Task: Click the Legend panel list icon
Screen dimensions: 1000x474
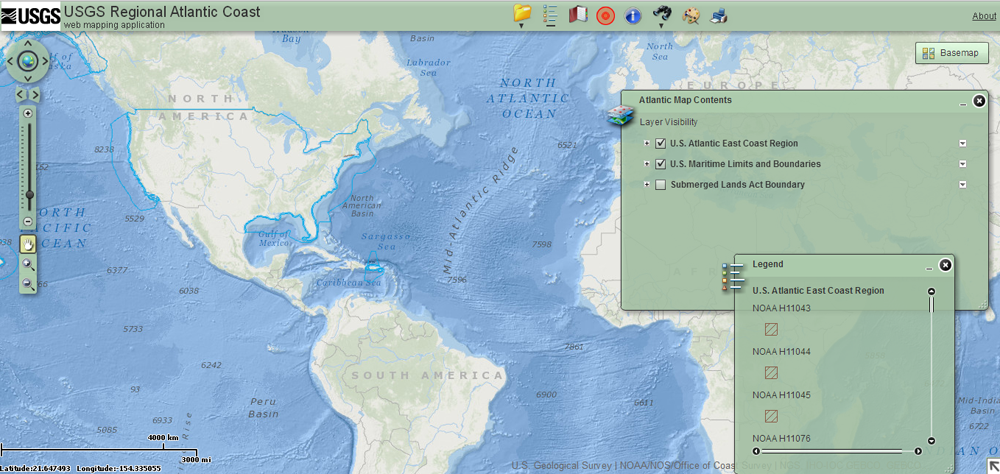Action: coord(733,277)
